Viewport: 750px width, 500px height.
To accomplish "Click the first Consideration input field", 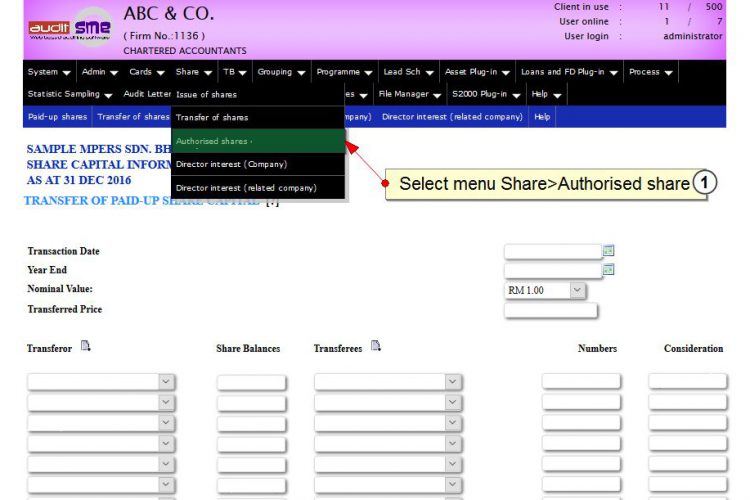I will tap(688, 381).
